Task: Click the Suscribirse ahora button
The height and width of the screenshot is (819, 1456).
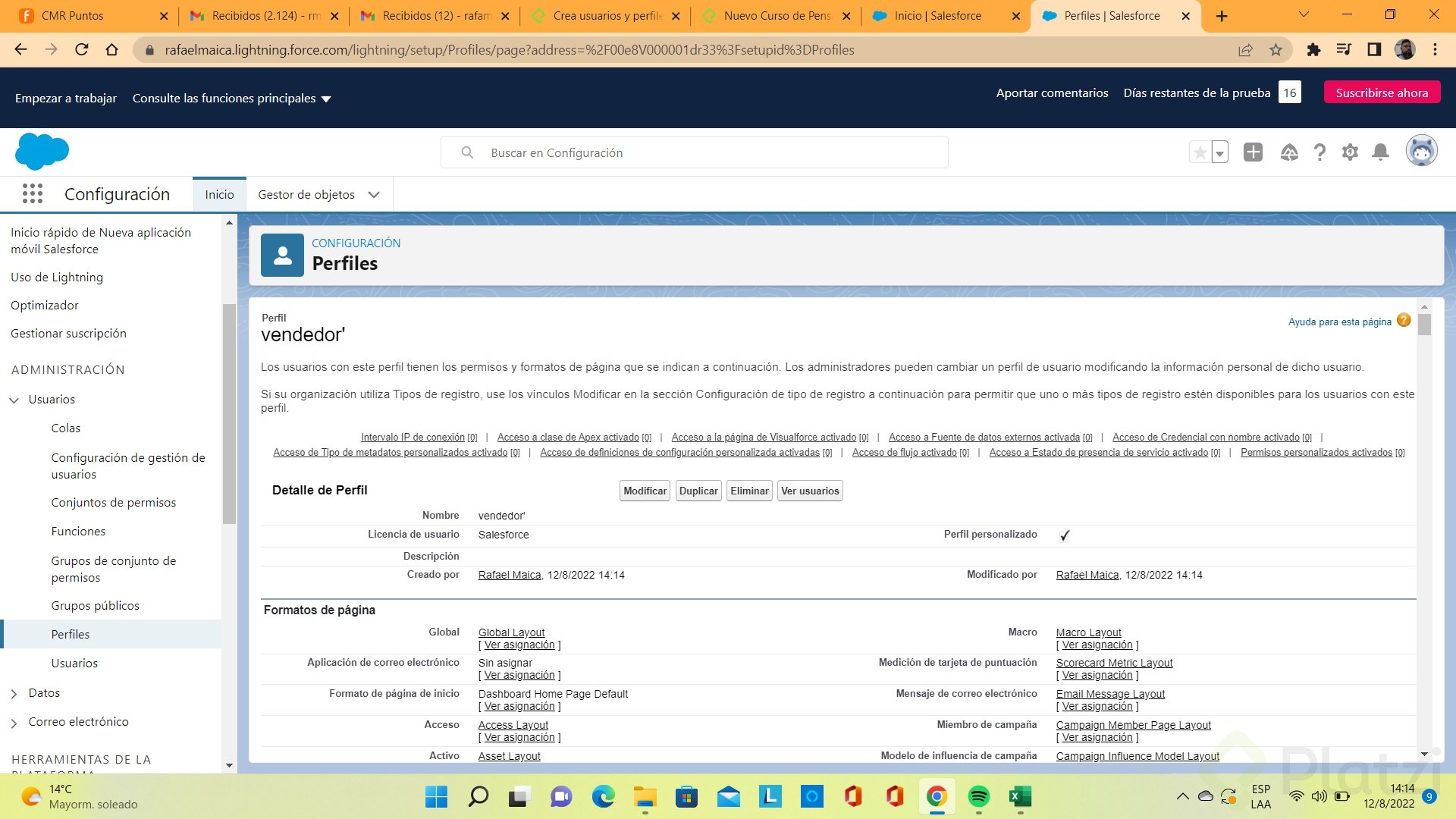Action: (1381, 93)
